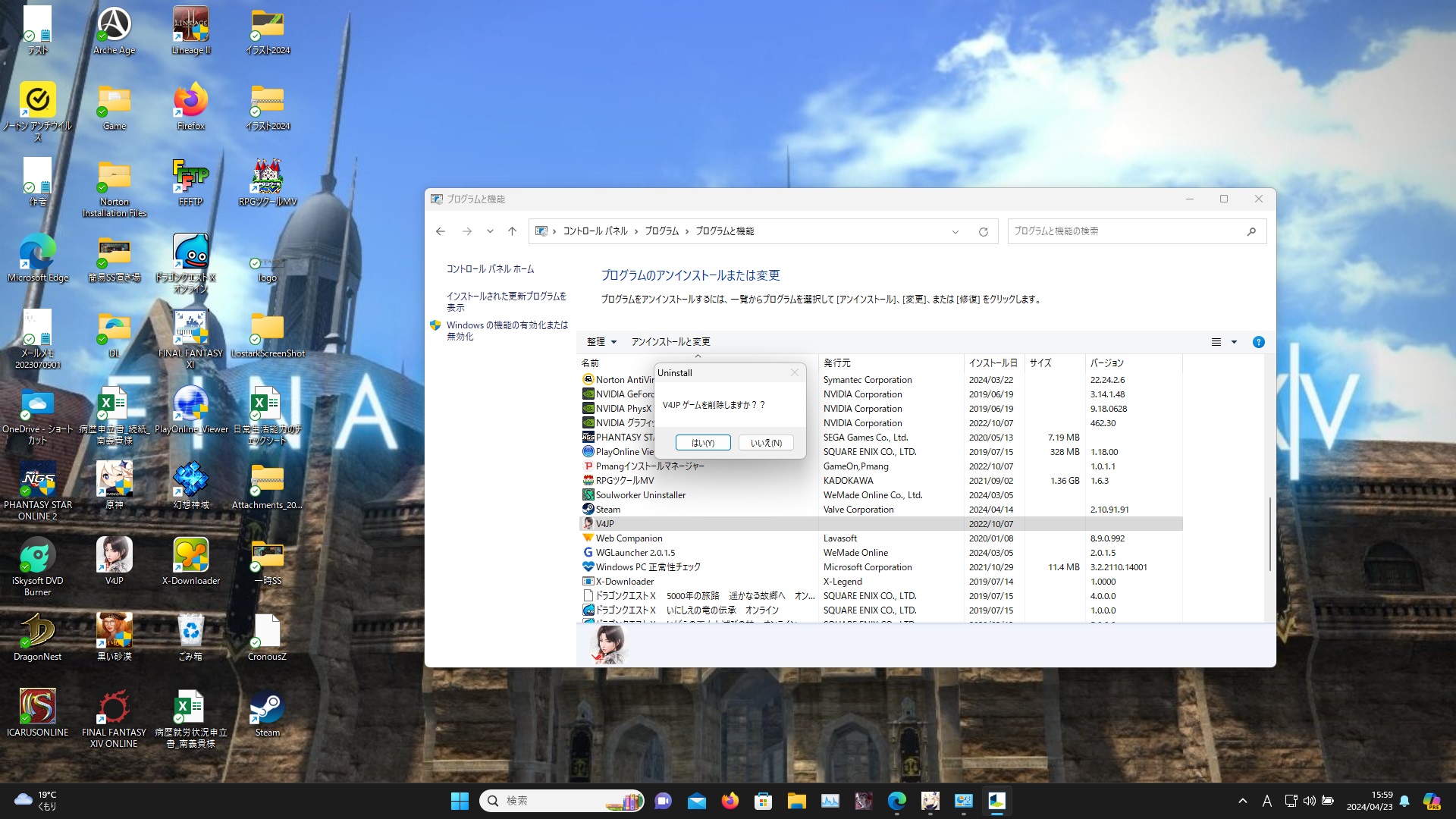Click いいえ(N) to cancel the uninstall

tap(766, 442)
